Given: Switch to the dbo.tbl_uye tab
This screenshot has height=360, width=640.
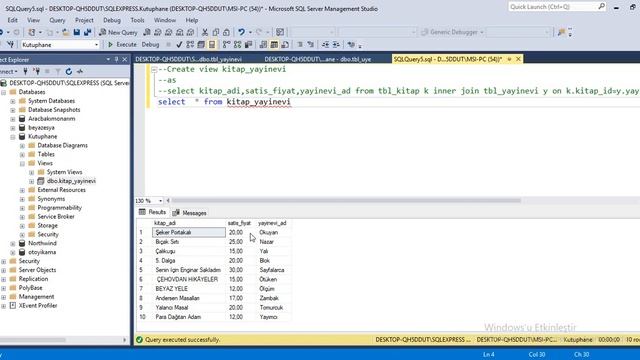Looking at the screenshot, I should [318, 59].
